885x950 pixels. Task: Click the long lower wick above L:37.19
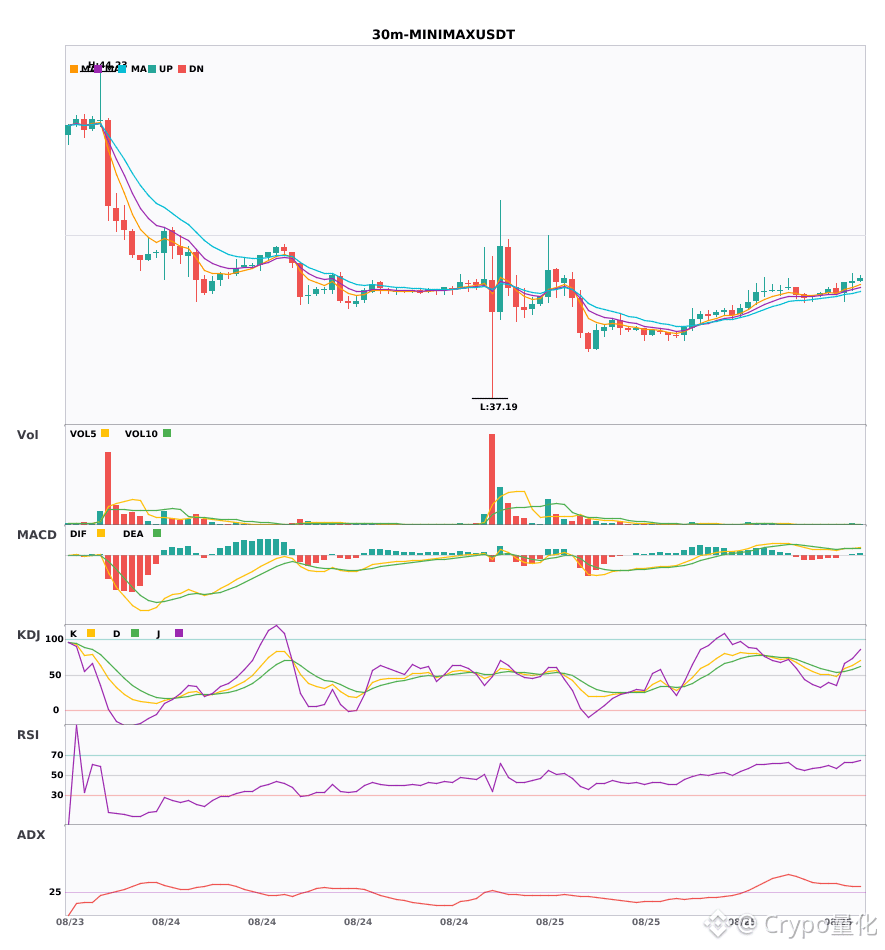point(492,355)
